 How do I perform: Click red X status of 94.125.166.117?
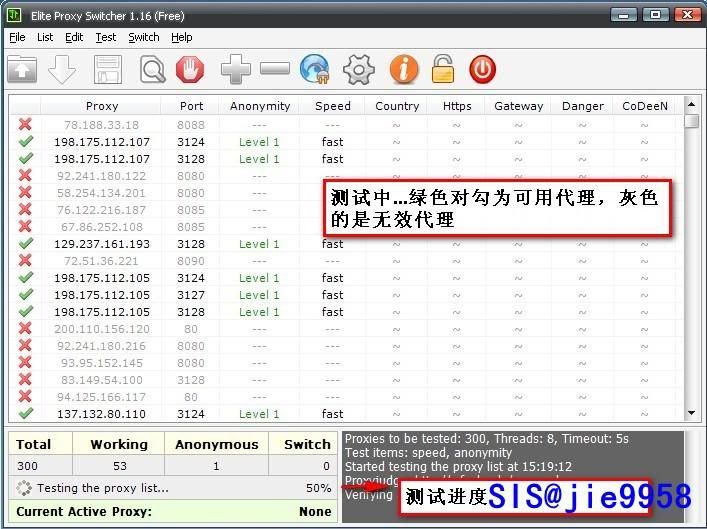tap(25, 396)
